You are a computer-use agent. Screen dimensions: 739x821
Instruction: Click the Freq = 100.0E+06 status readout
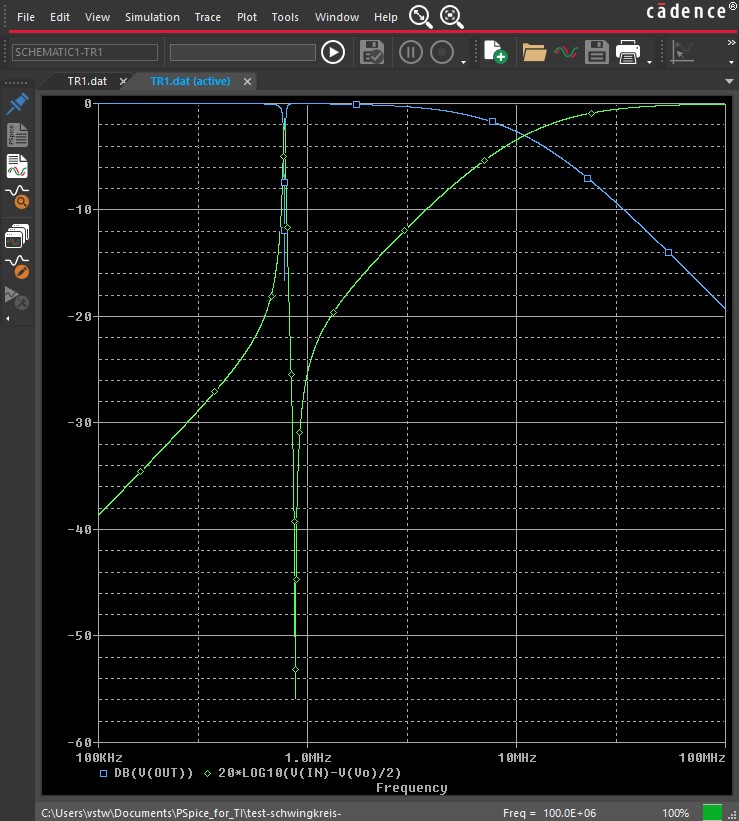click(549, 813)
